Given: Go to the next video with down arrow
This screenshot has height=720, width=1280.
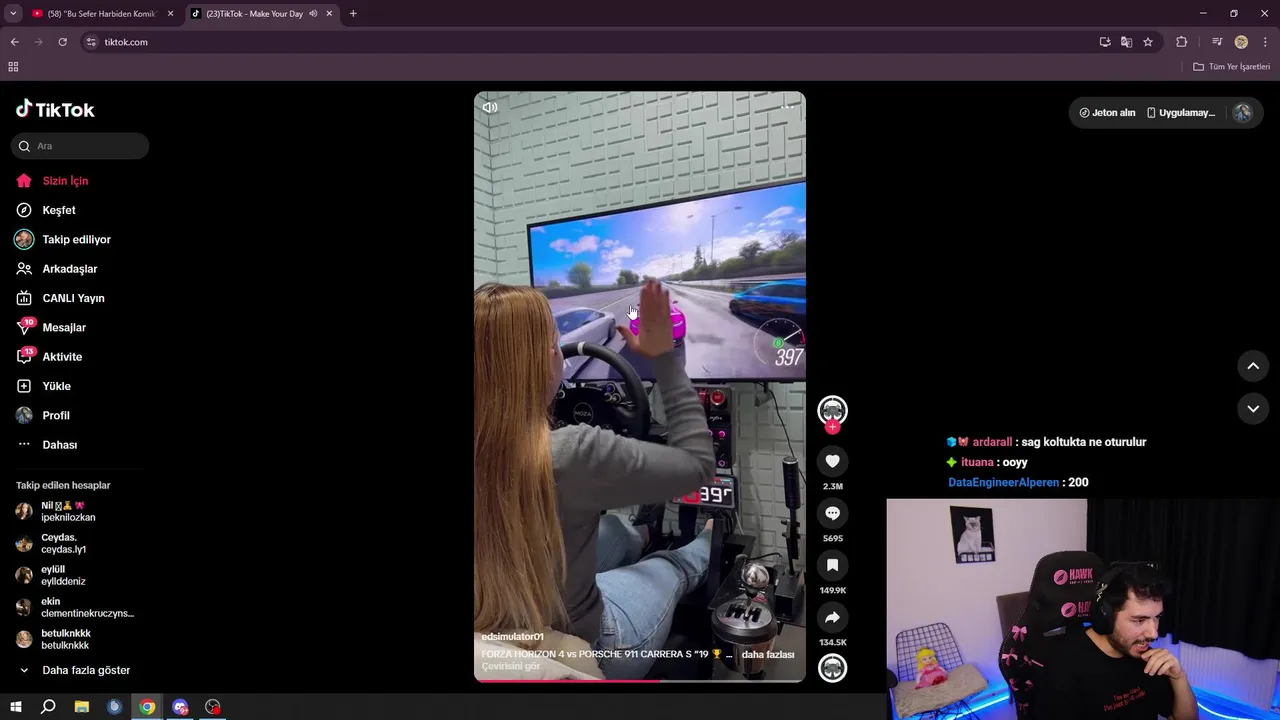Looking at the screenshot, I should 1252,408.
